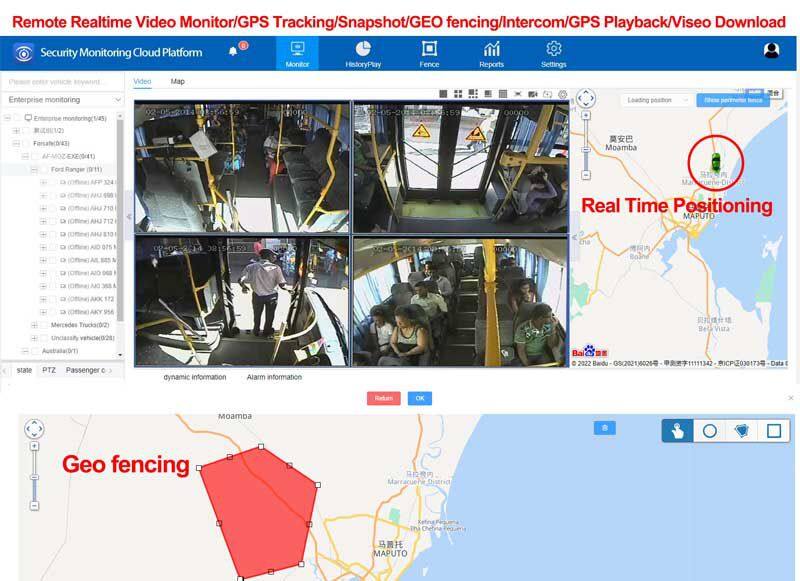This screenshot has height=581, width=800.
Task: Select the rectangle fence drawing tool
Action: pyautogui.click(x=773, y=431)
